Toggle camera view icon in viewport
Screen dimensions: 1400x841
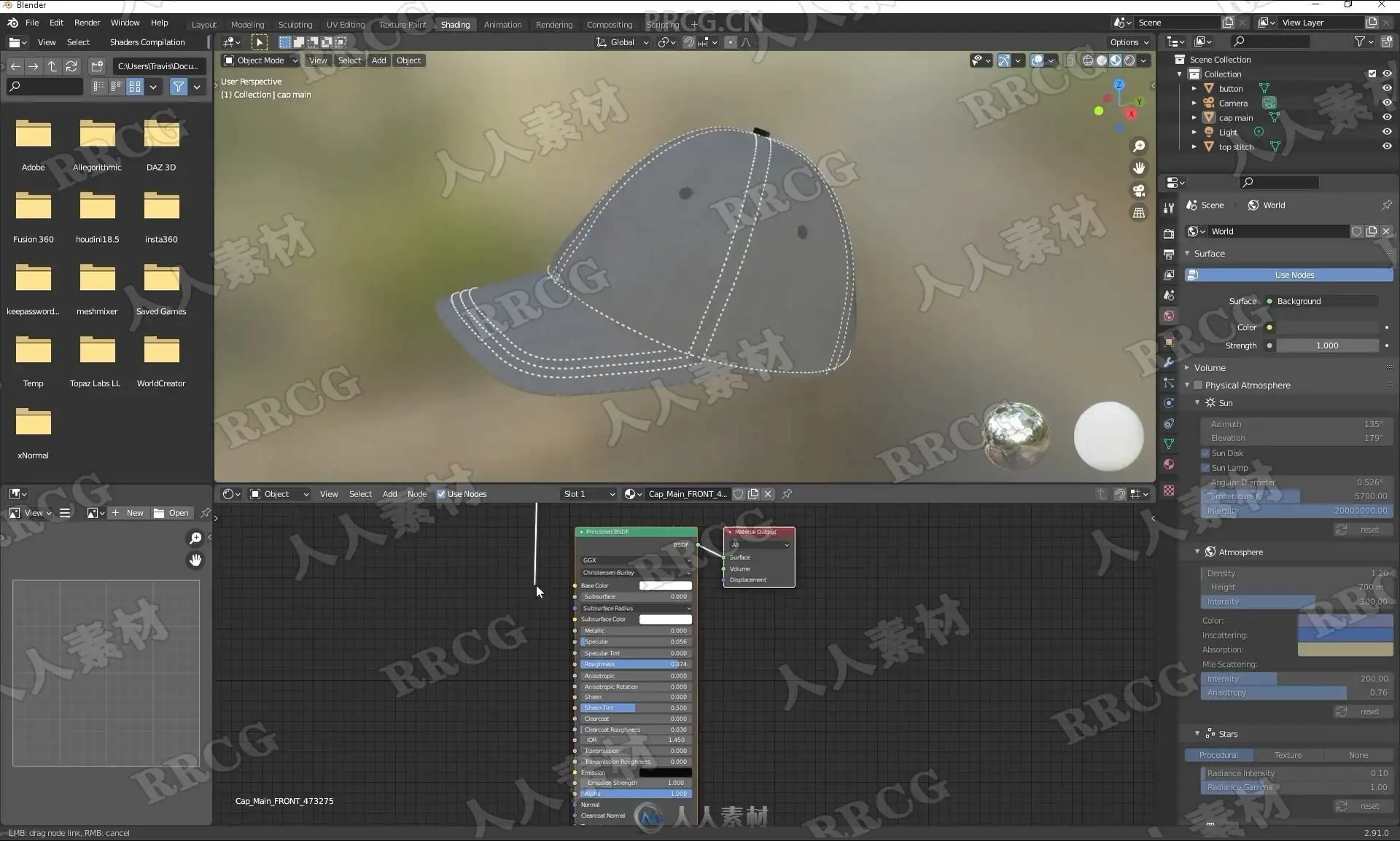click(x=1139, y=191)
